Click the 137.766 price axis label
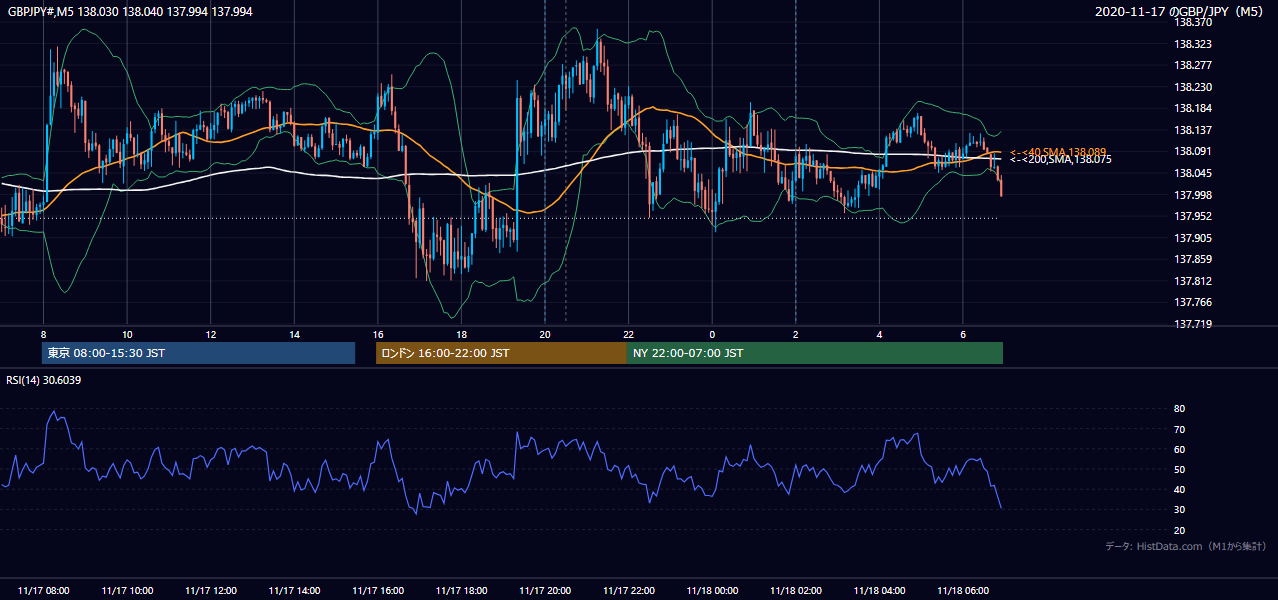This screenshot has width=1278, height=600. coord(1193,302)
